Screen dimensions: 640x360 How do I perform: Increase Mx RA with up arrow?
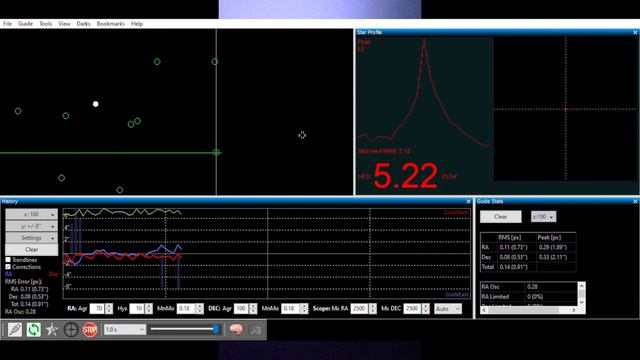point(373,306)
